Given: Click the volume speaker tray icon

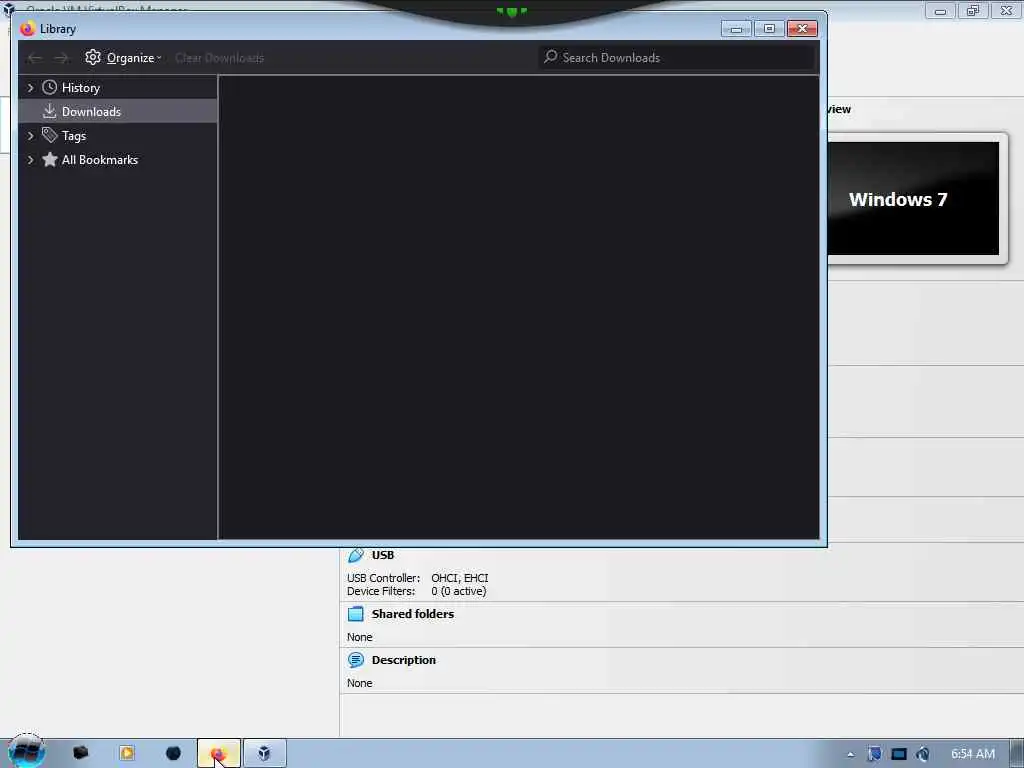Looking at the screenshot, I should (923, 754).
